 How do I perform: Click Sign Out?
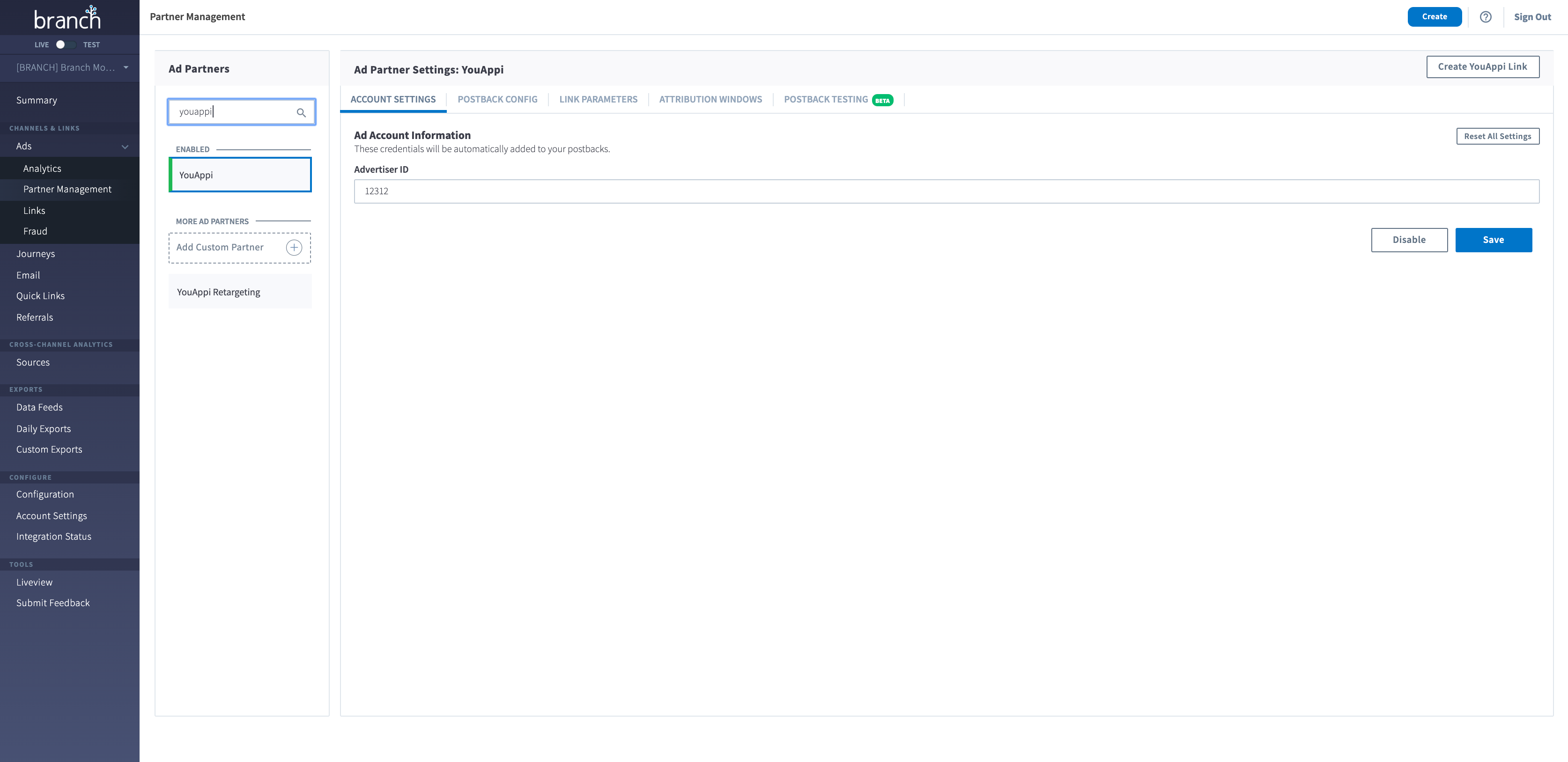tap(1532, 17)
